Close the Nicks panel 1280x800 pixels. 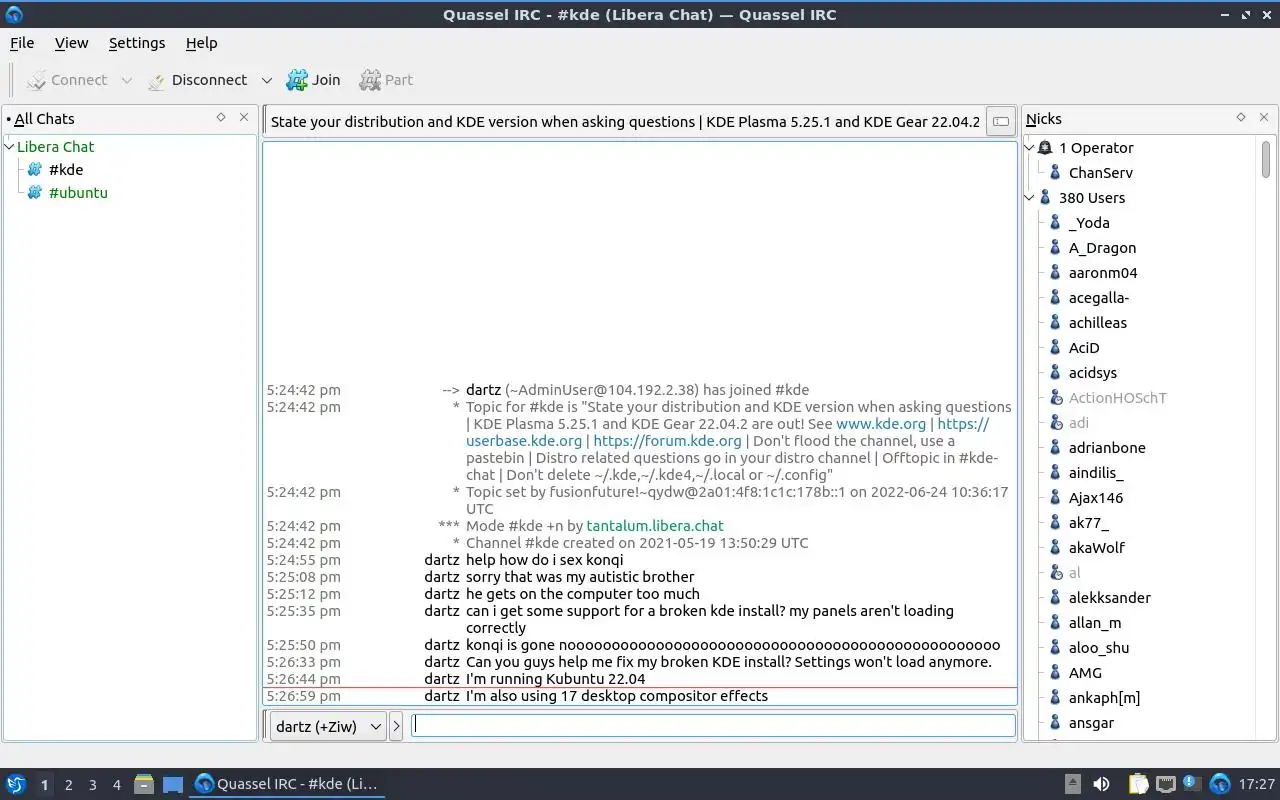pyautogui.click(x=1263, y=117)
